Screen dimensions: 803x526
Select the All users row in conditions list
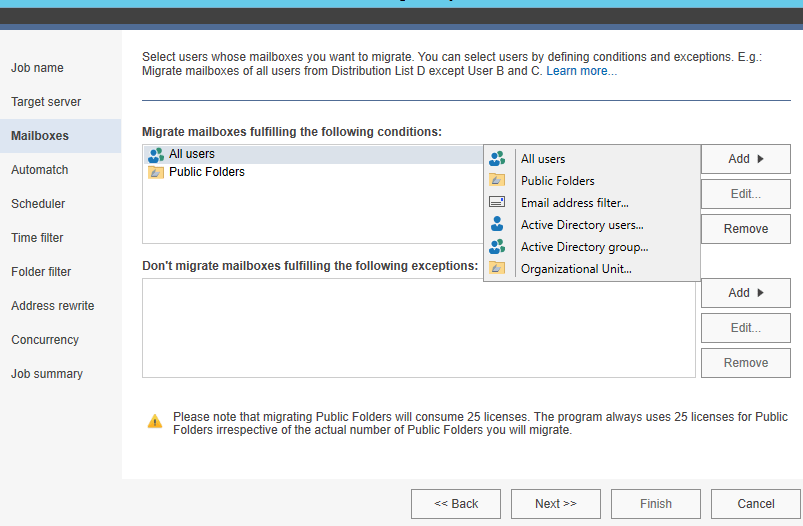[x=313, y=154]
